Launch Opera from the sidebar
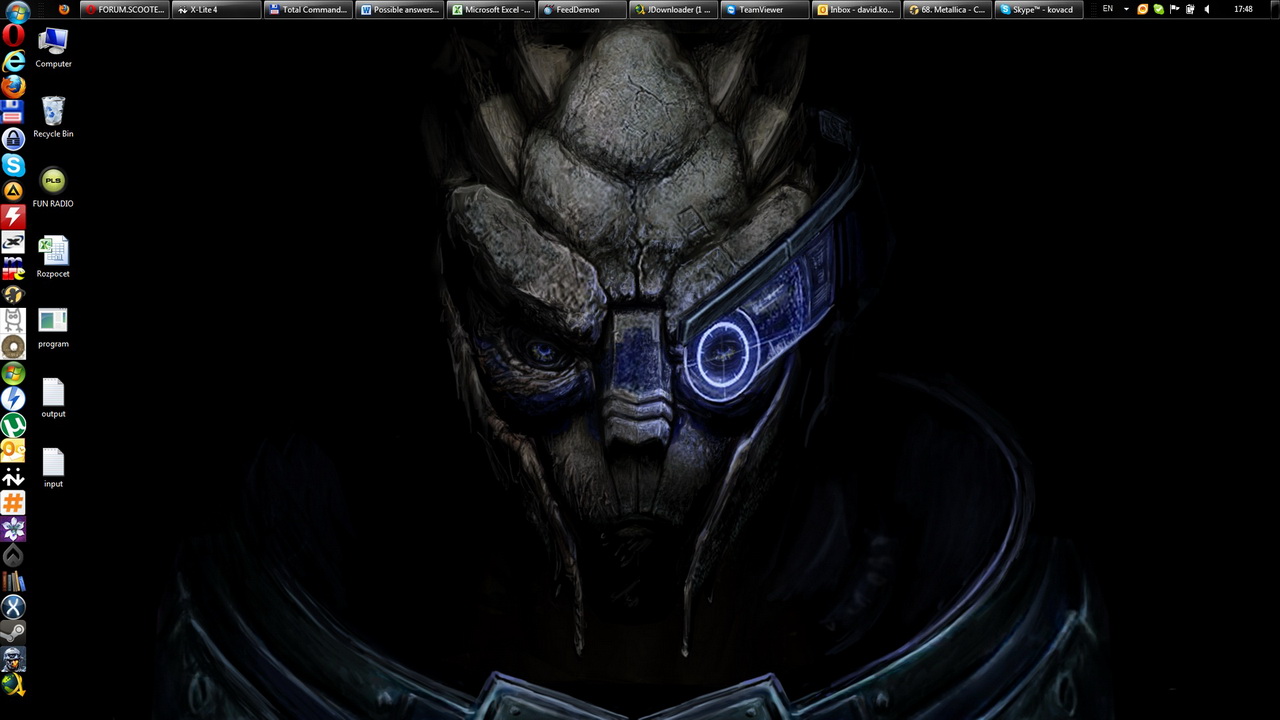 pyautogui.click(x=13, y=36)
